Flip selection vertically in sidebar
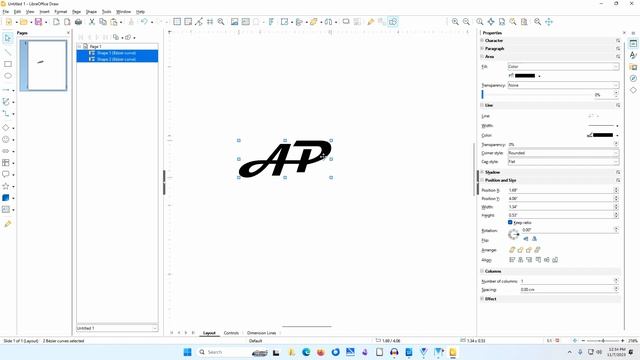The width and height of the screenshot is (640, 360). [x=526, y=239]
